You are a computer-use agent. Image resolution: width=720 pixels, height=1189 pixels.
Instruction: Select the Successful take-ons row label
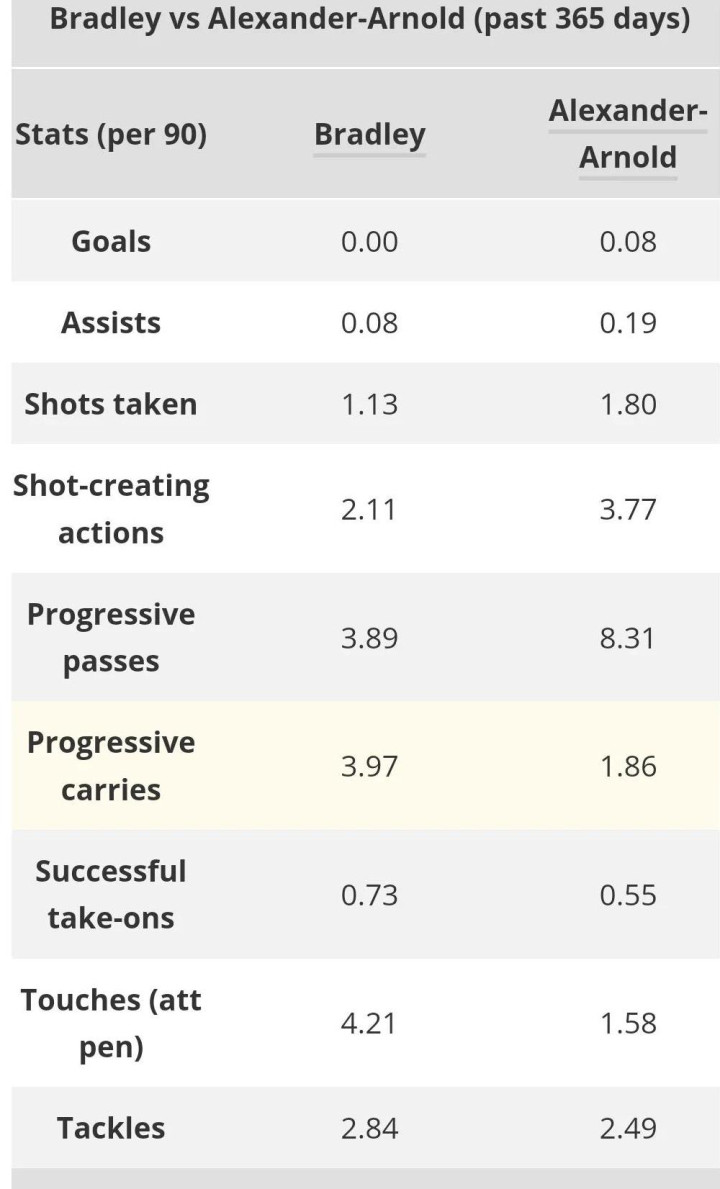(x=111, y=895)
